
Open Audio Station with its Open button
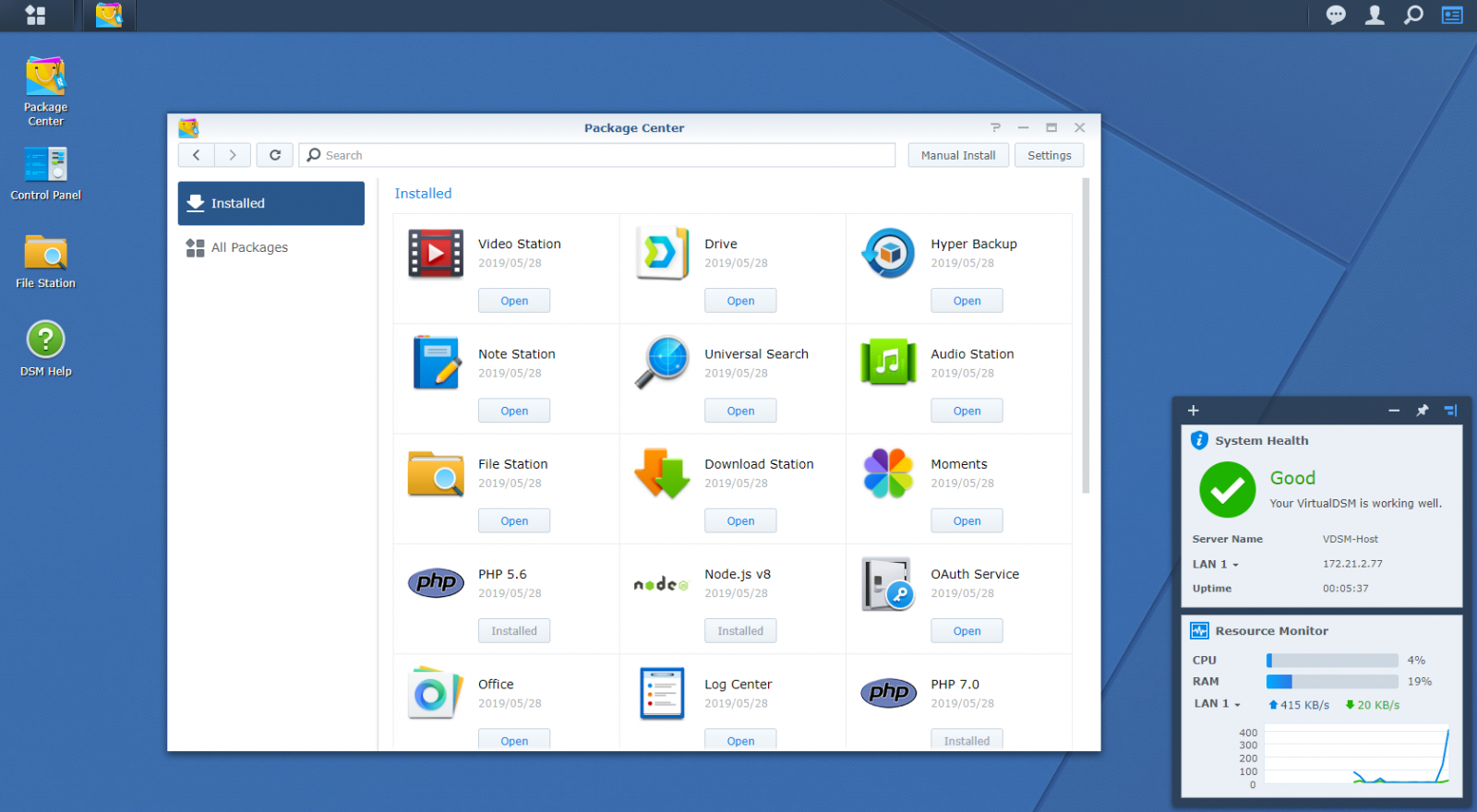(x=967, y=411)
